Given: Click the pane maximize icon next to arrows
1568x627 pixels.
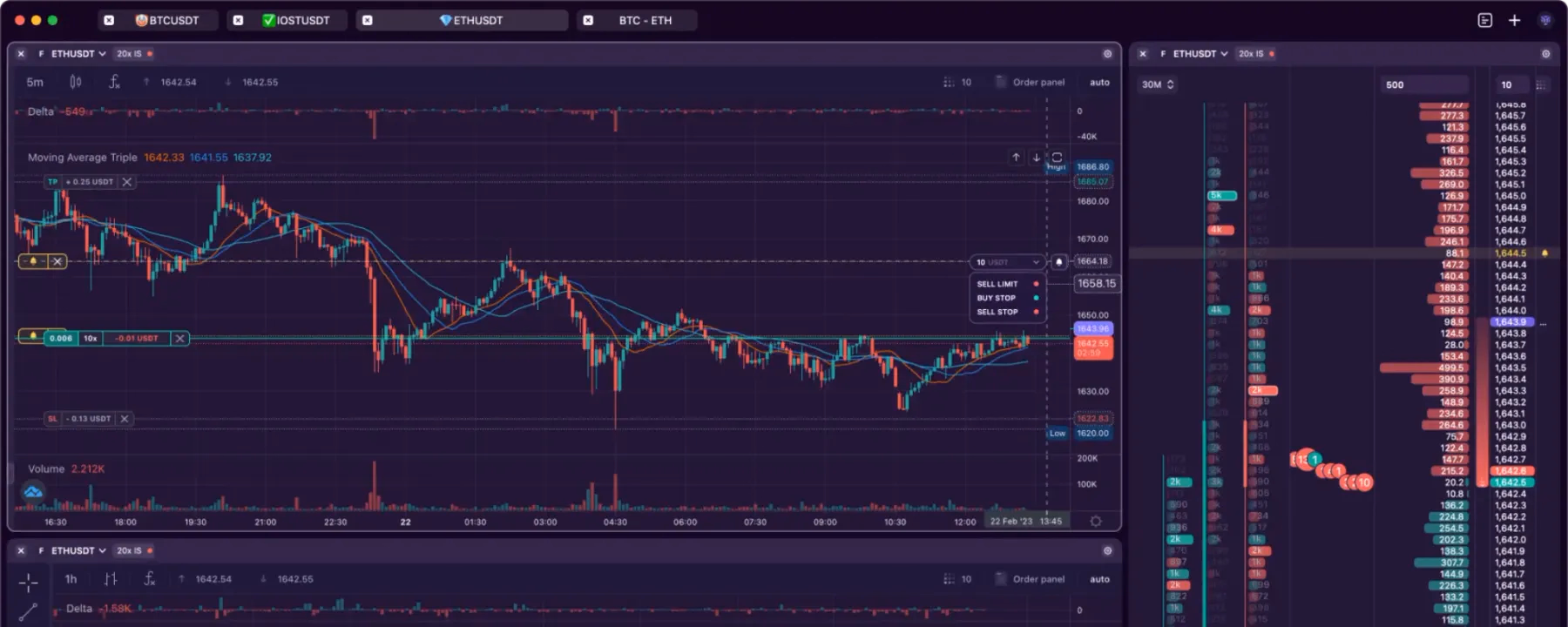Looking at the screenshot, I should pyautogui.click(x=1057, y=158).
